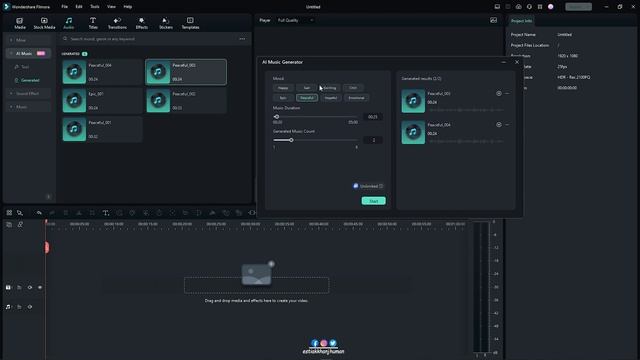Click the grid layout icon in timeline toolbar
Image resolution: width=640 pixels, height=360 pixels.
(x=9, y=213)
